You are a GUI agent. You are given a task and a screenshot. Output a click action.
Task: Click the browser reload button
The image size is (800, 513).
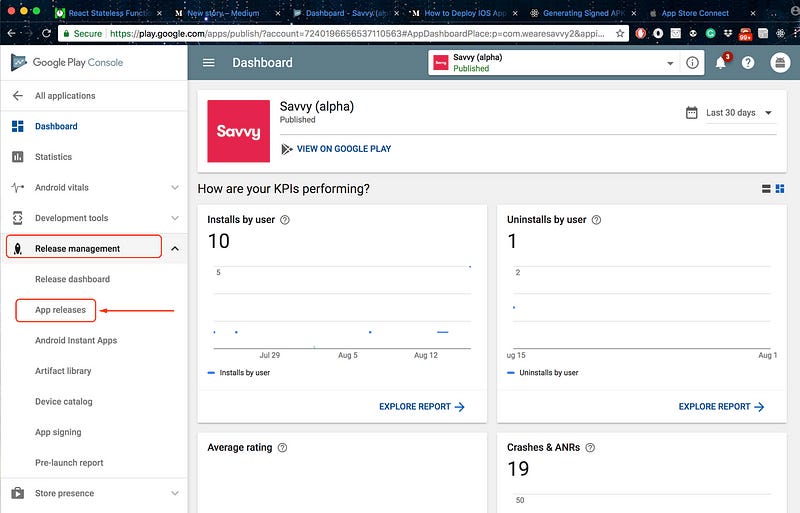coord(46,33)
